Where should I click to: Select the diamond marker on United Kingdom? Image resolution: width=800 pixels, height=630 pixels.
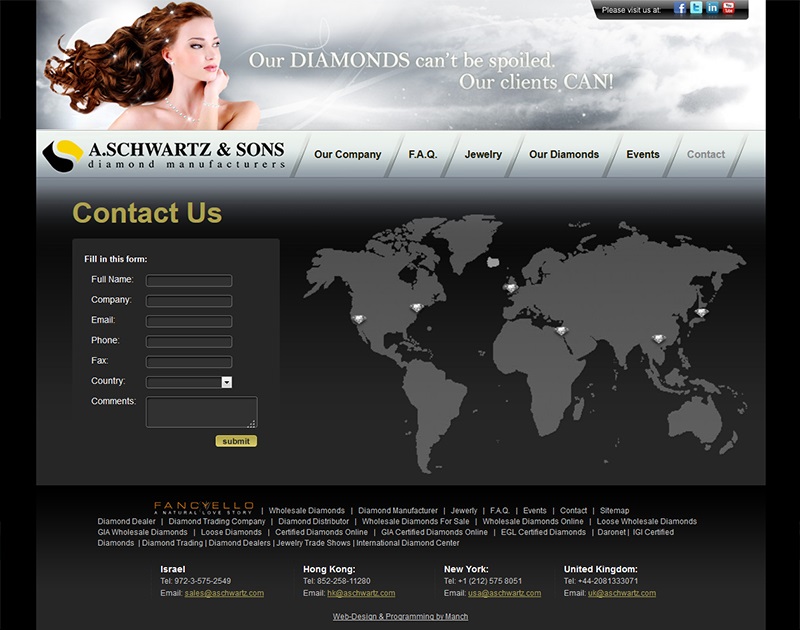click(511, 288)
